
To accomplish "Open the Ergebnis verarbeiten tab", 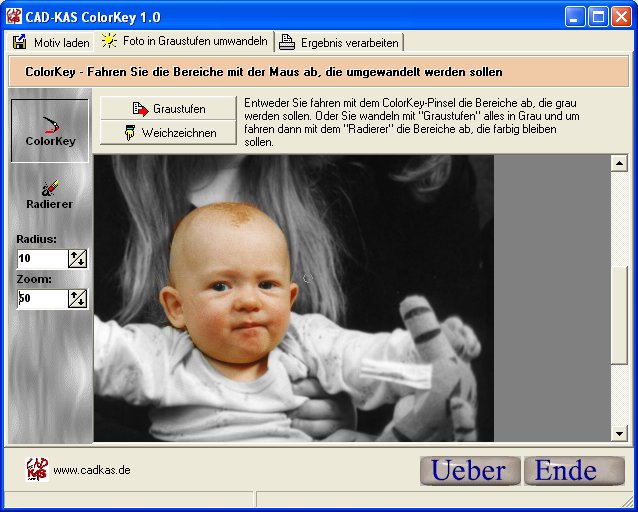I will (x=340, y=42).
